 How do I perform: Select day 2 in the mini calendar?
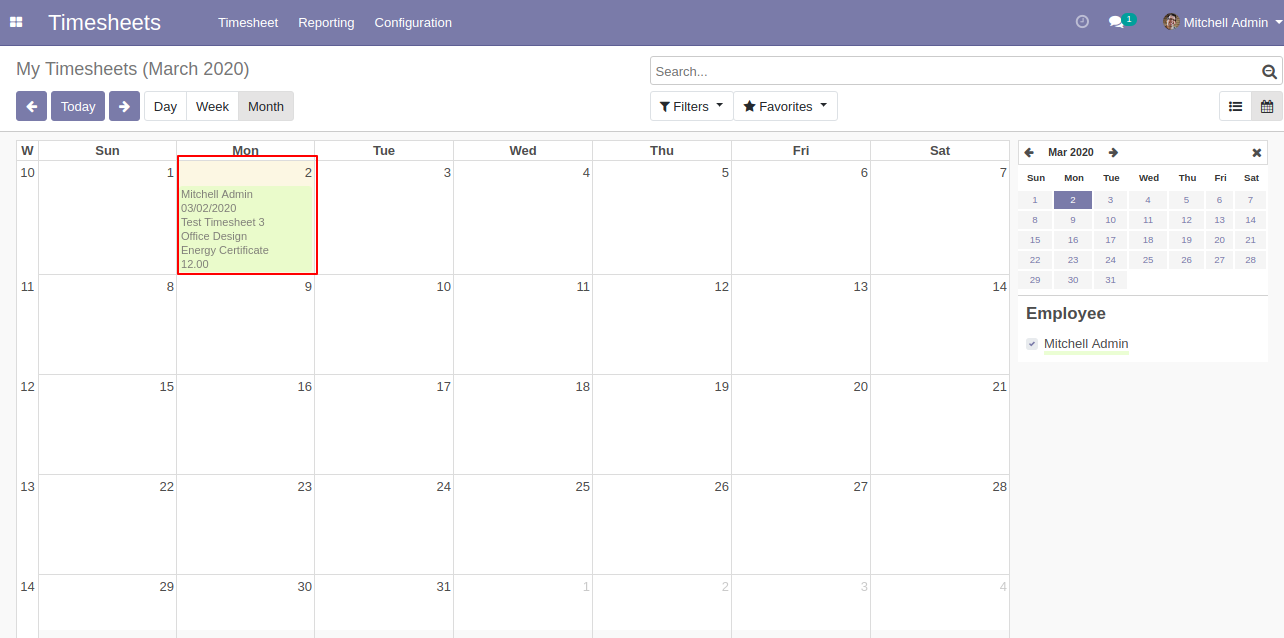1073,200
